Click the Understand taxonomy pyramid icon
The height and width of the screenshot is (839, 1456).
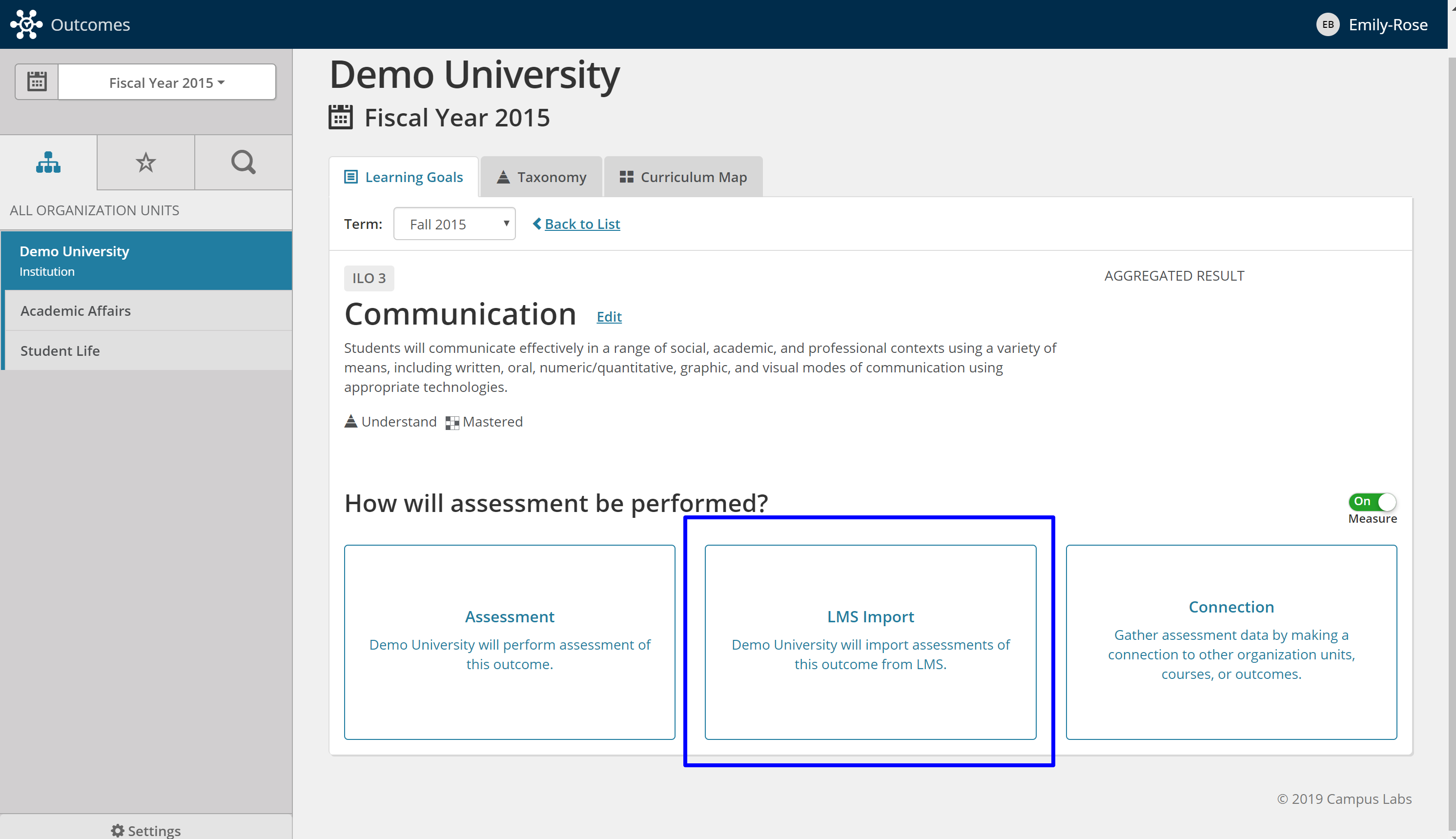coord(351,421)
